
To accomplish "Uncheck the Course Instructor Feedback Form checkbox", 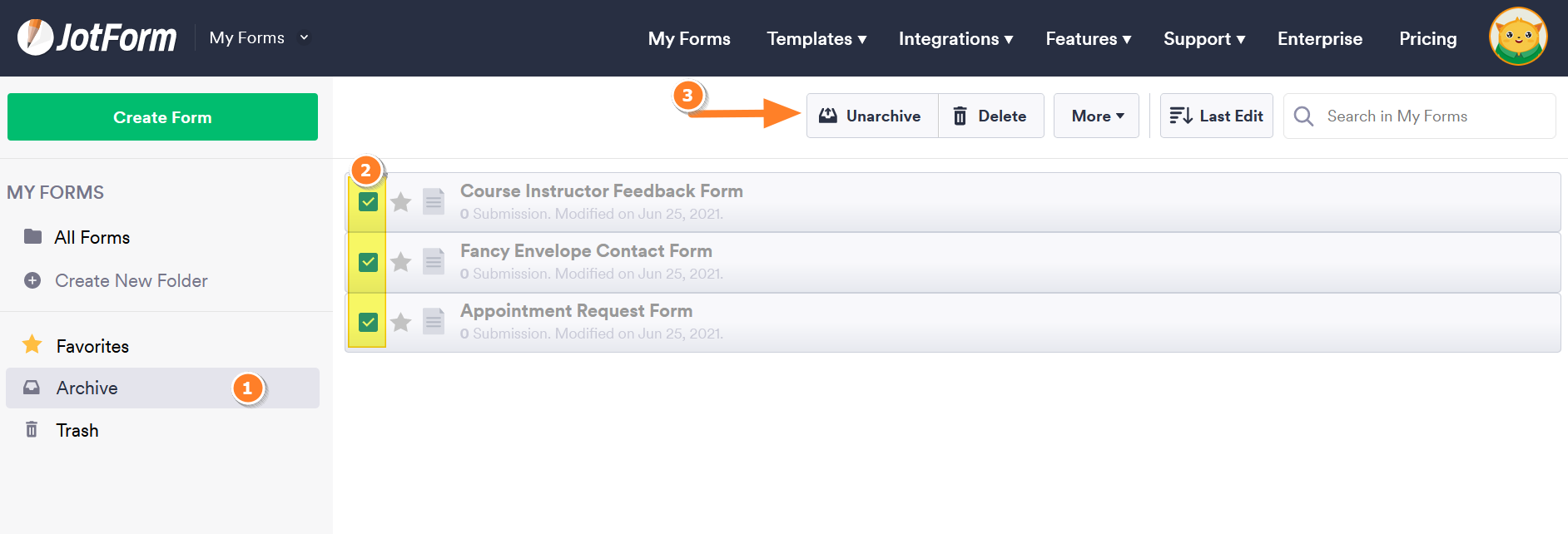I will (366, 201).
